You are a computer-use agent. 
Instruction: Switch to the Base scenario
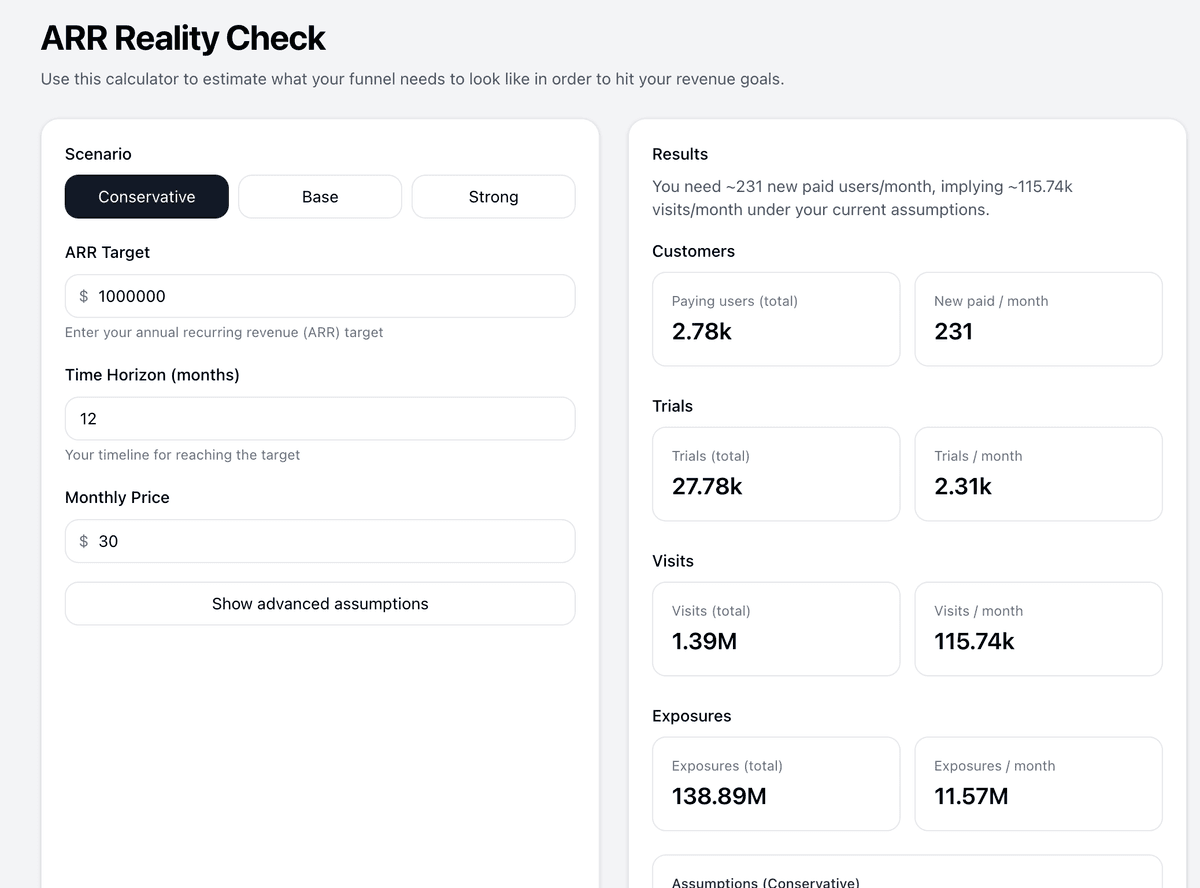point(319,196)
